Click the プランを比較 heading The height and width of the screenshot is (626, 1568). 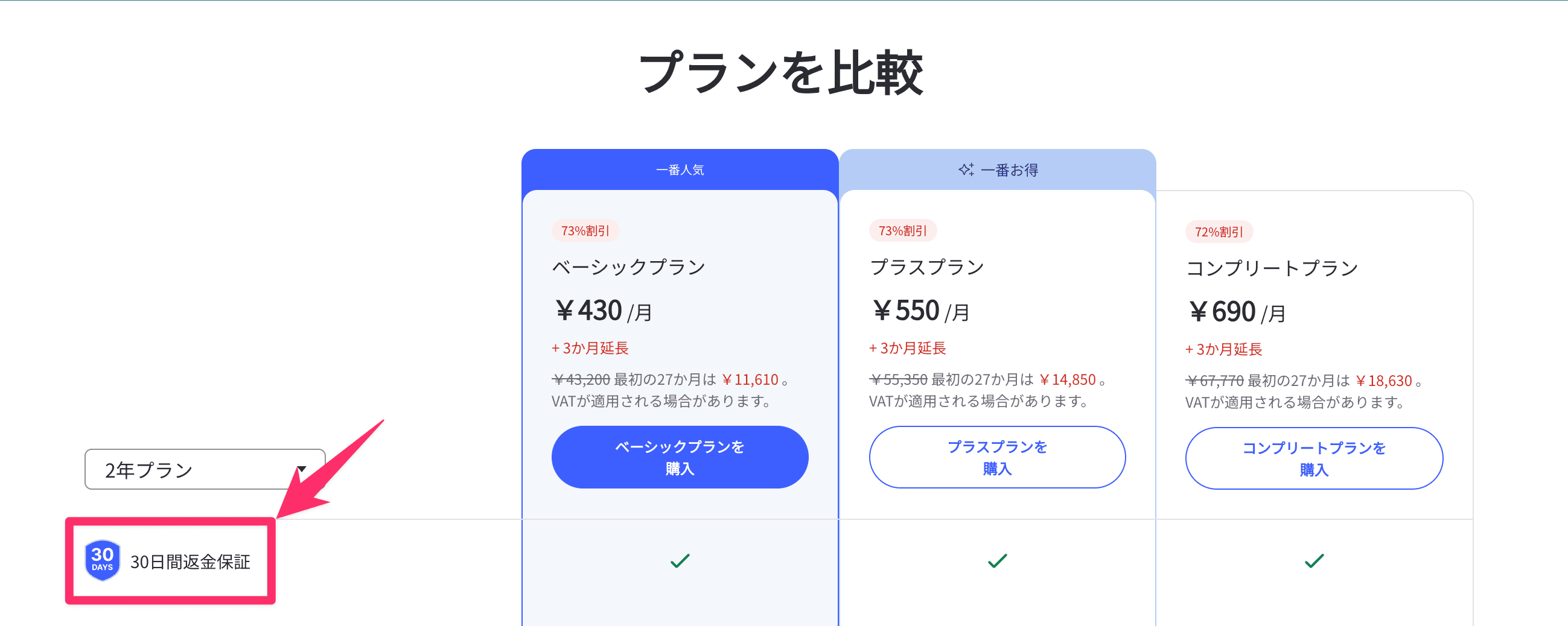coord(781,73)
